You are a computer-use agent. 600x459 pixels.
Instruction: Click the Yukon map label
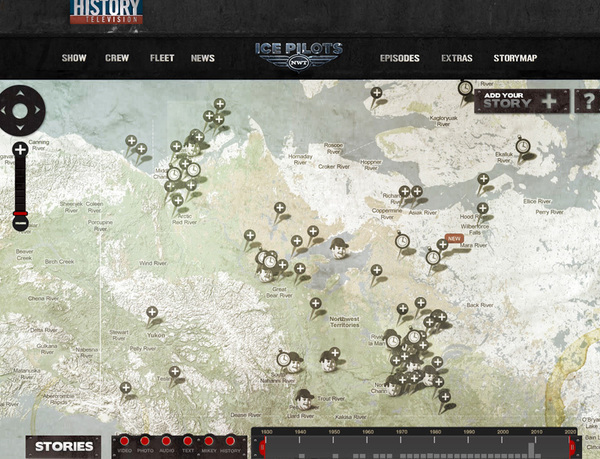[x=156, y=335]
